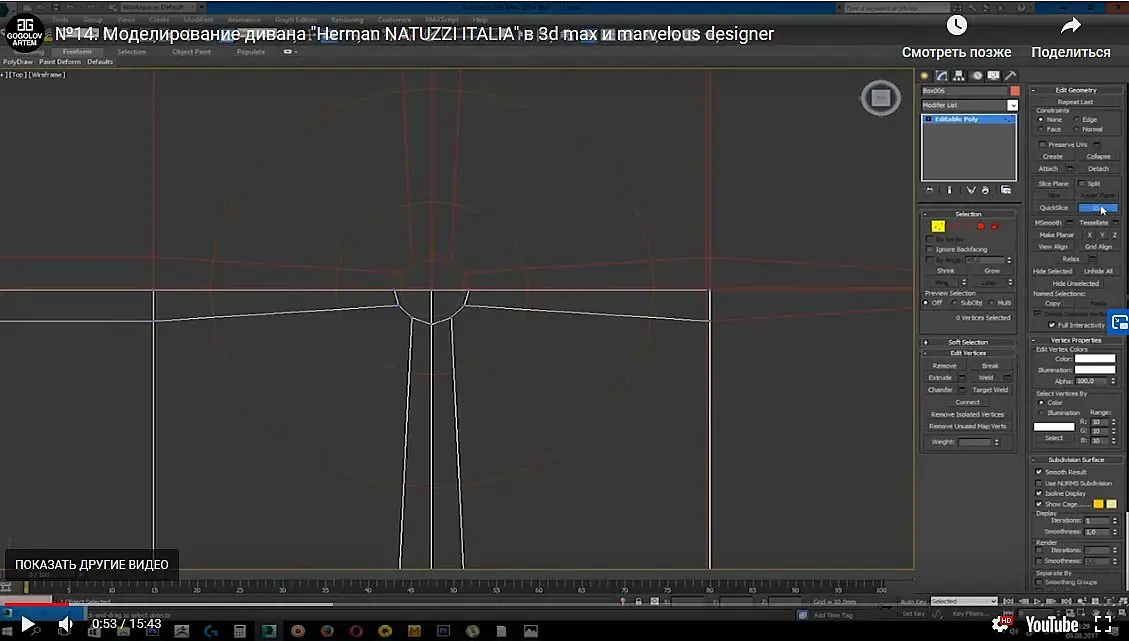Open the Selection ribbon tab
This screenshot has width=1129, height=641.
pyautogui.click(x=132, y=52)
